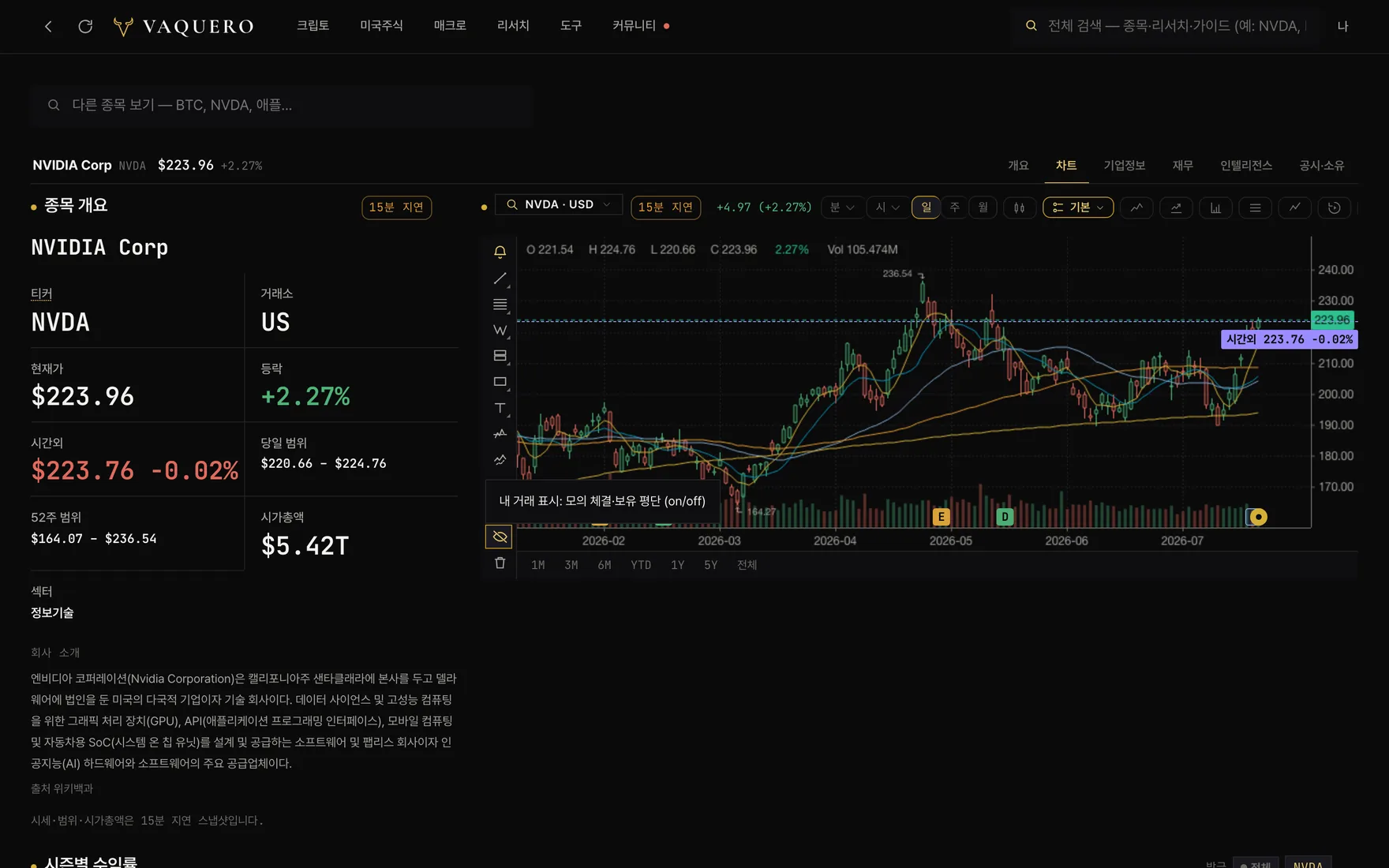Toggle my trades visibility eye icon
The height and width of the screenshot is (868, 1389).
tap(500, 537)
